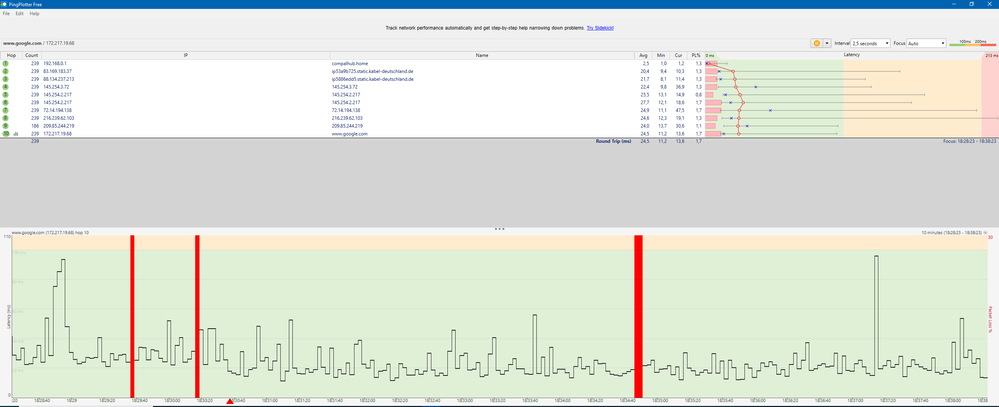Select the hop 2 green circle icon
This screenshot has width=999, height=407.
click(x=5, y=72)
